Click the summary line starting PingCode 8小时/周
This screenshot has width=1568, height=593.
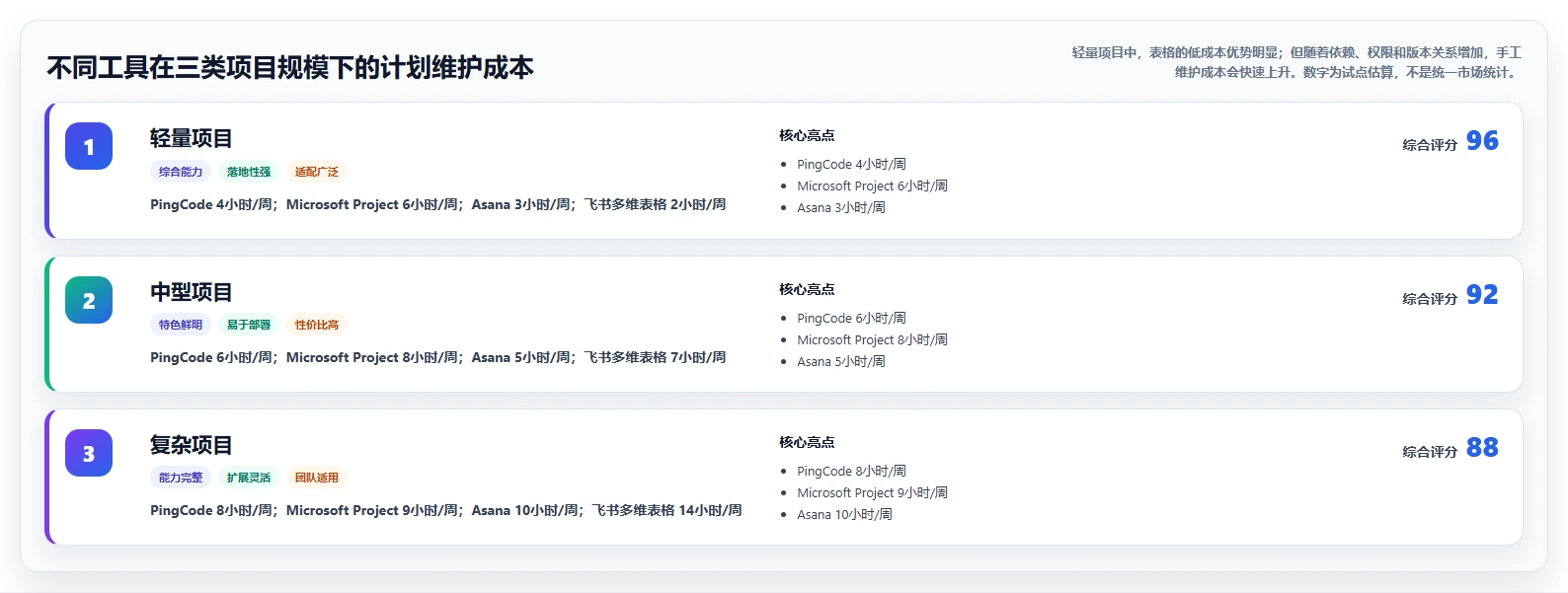point(446,510)
